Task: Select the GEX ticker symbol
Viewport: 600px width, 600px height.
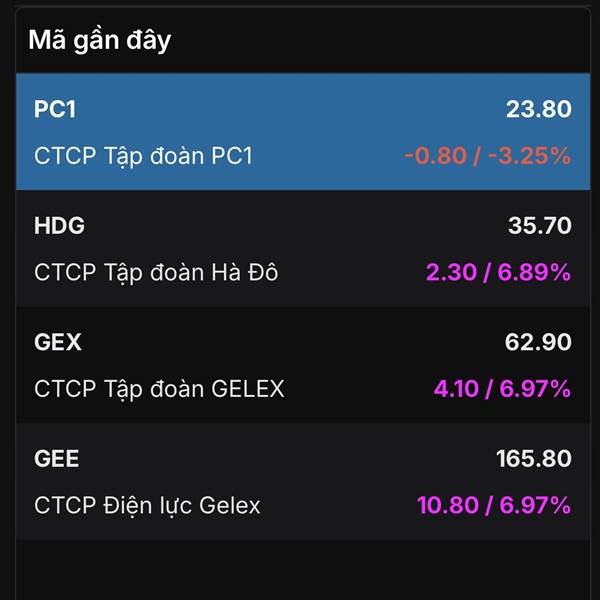Action: 58,343
